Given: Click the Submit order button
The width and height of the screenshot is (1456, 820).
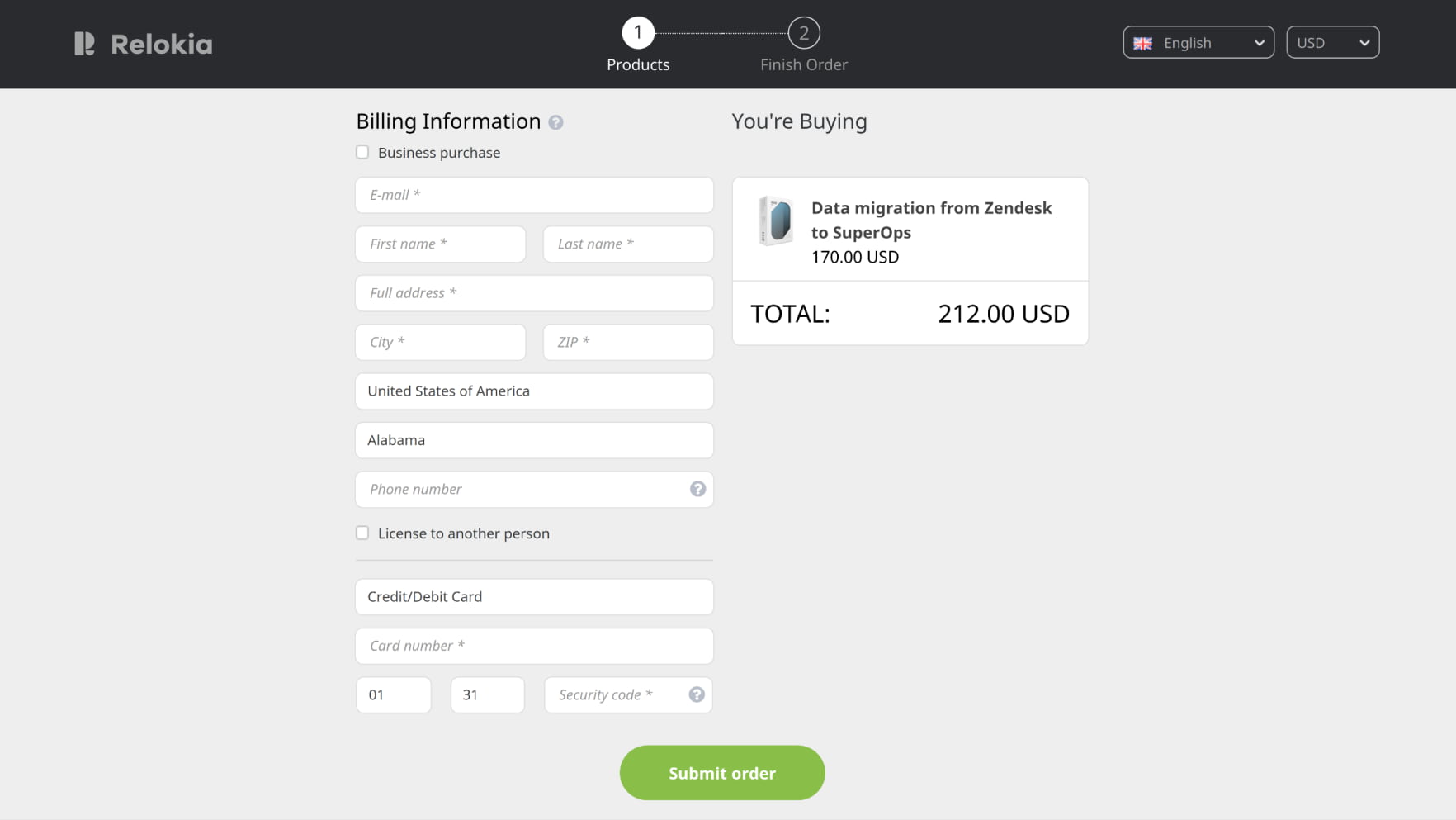Looking at the screenshot, I should coord(722,773).
